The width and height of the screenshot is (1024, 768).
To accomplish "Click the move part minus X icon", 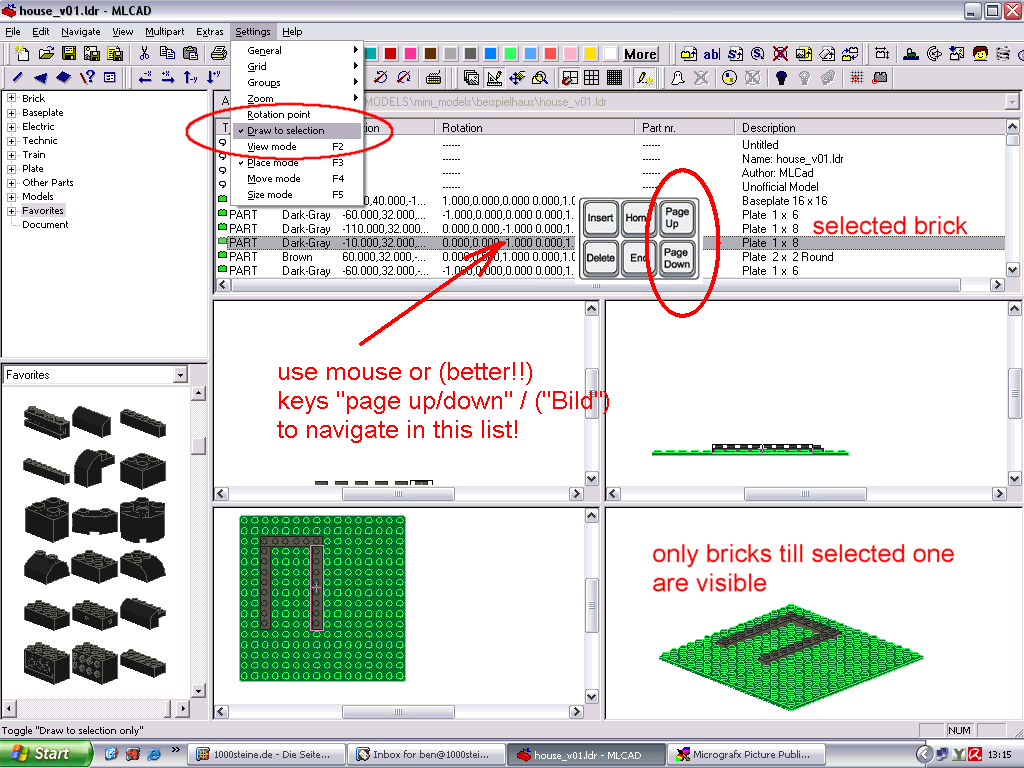I will tap(145, 78).
